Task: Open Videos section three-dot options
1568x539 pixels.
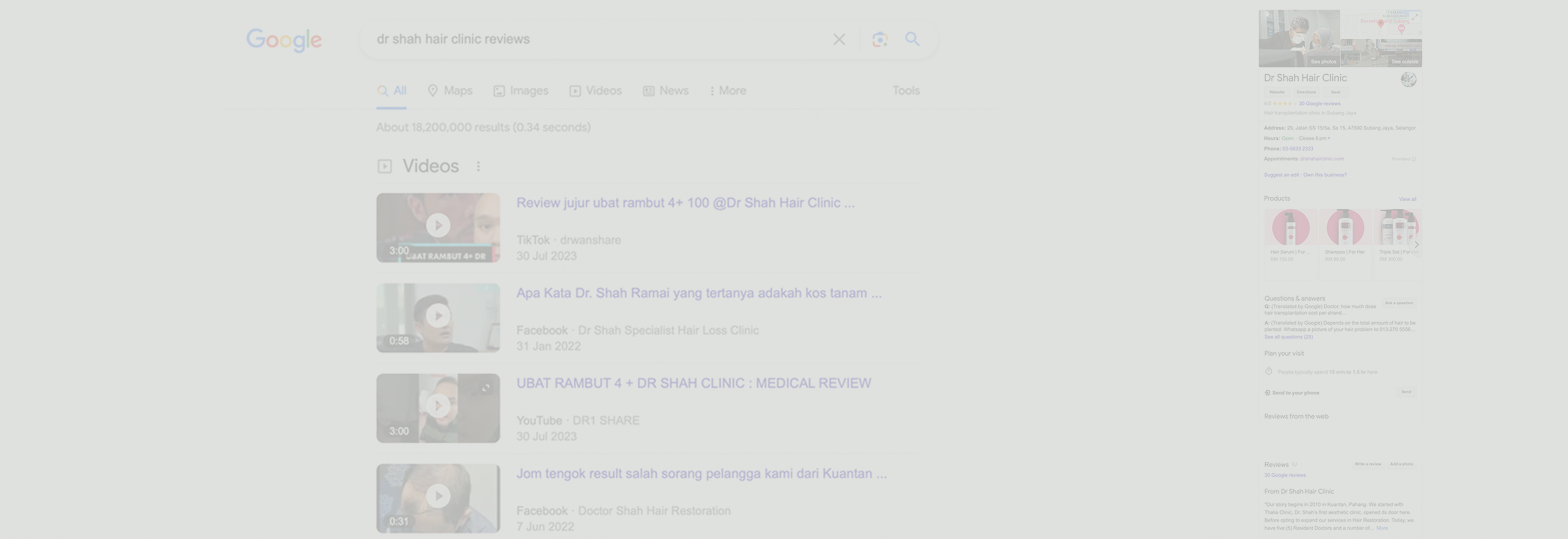Action: pos(479,166)
